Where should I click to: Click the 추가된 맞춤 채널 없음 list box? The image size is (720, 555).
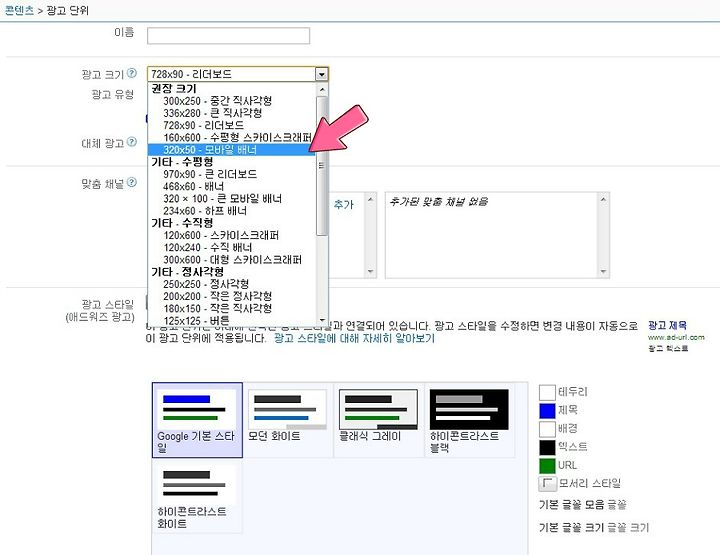click(x=497, y=235)
